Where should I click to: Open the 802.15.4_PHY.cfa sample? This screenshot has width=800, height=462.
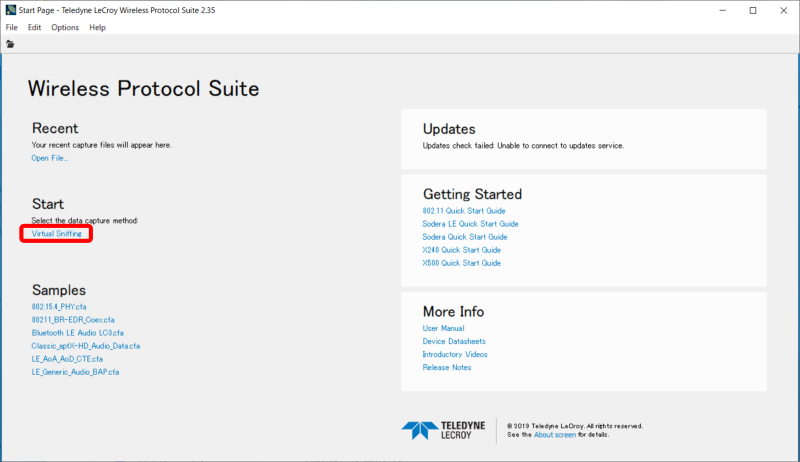click(59, 306)
